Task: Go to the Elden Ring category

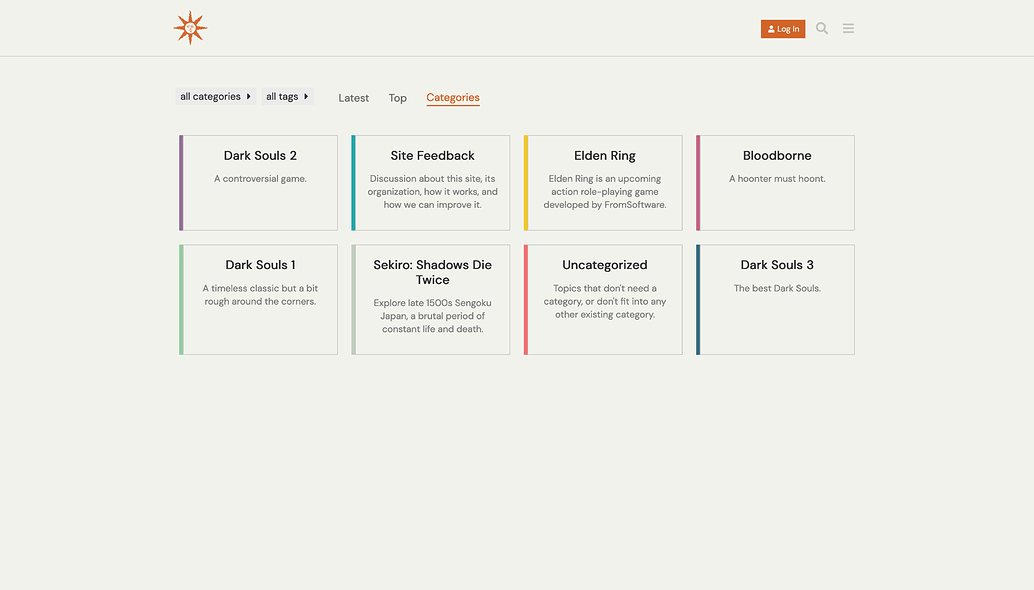Action: click(x=604, y=156)
